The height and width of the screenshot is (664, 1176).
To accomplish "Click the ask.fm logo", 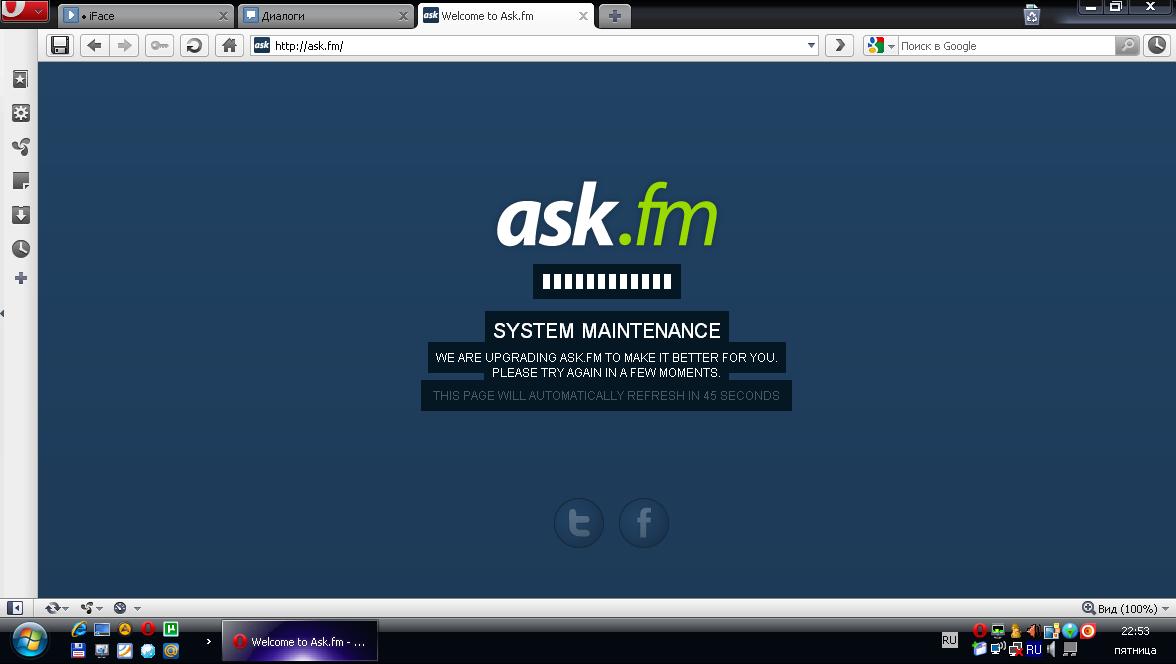I will click(607, 215).
